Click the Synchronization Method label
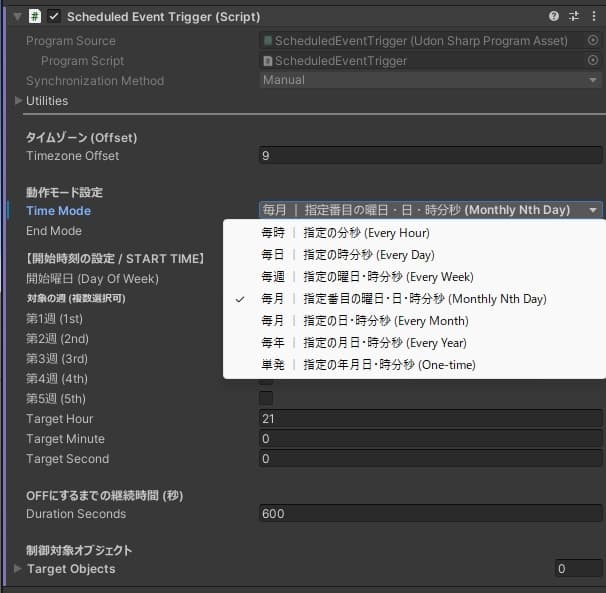 point(95,81)
